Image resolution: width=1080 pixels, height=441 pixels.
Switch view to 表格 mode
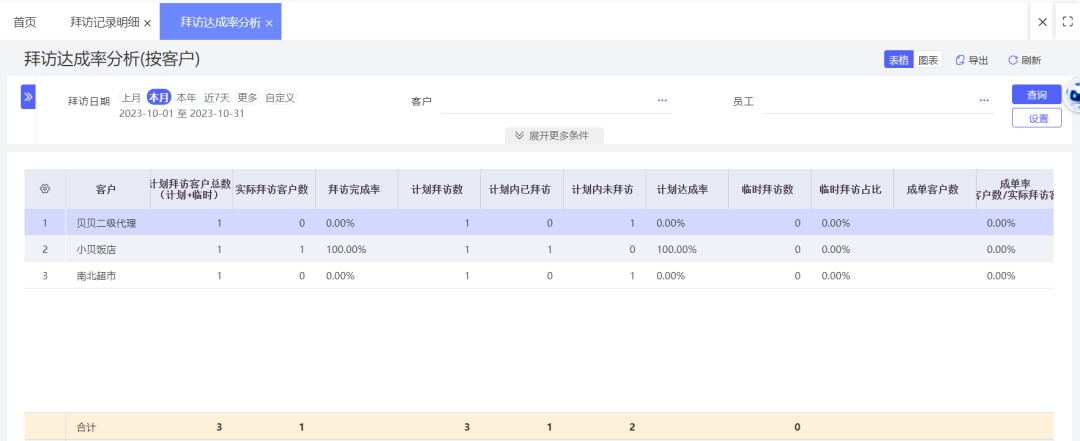(x=898, y=60)
